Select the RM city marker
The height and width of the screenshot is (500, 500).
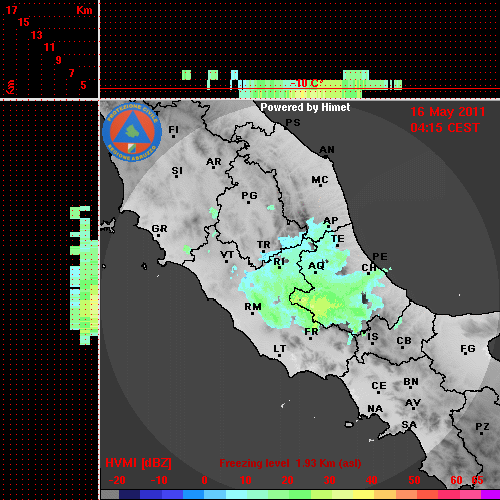click(x=252, y=313)
